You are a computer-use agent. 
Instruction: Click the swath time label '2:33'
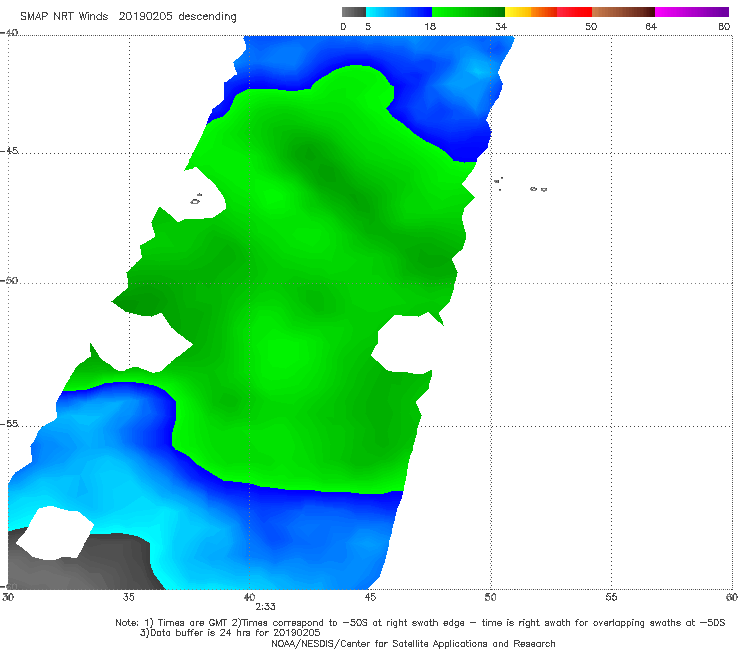coord(265,607)
